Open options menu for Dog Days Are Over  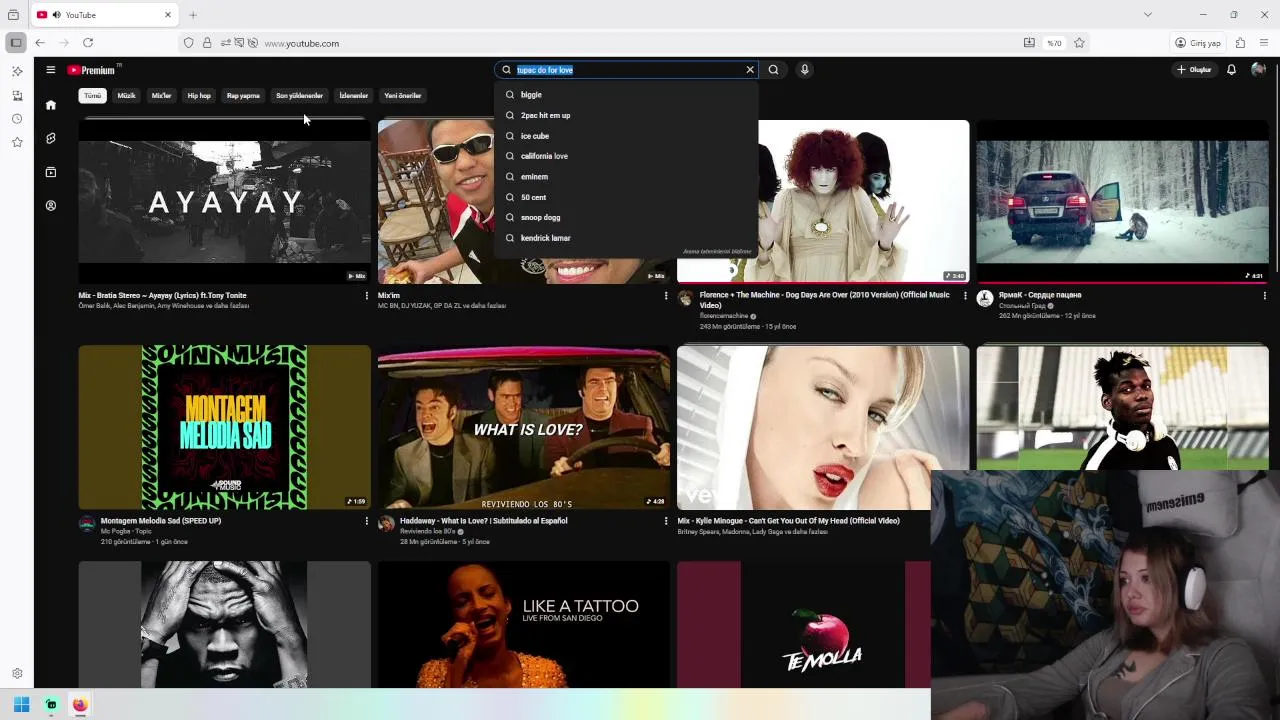[965, 296]
